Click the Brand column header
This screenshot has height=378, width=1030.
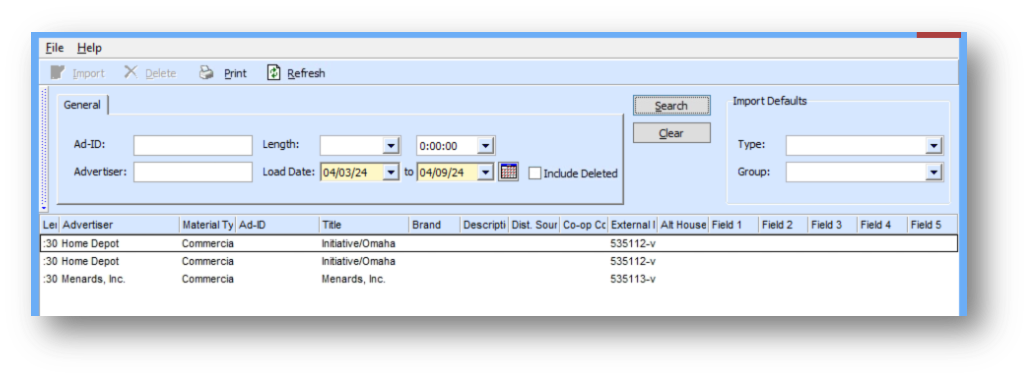click(x=434, y=225)
